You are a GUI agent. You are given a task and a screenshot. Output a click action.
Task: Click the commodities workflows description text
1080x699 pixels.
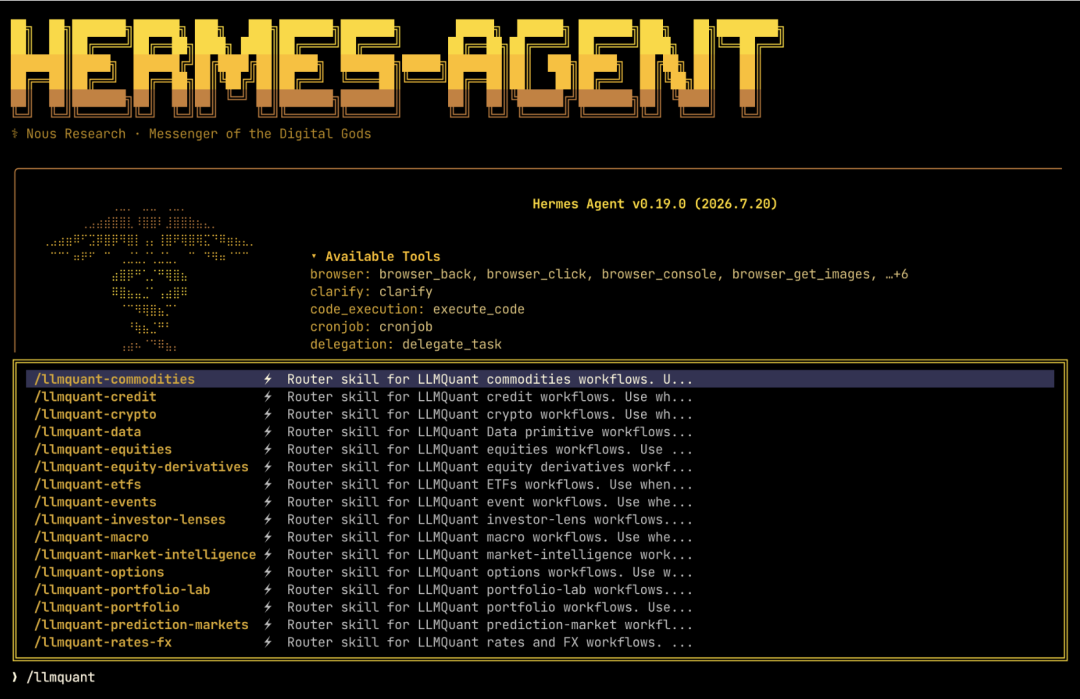pos(490,379)
